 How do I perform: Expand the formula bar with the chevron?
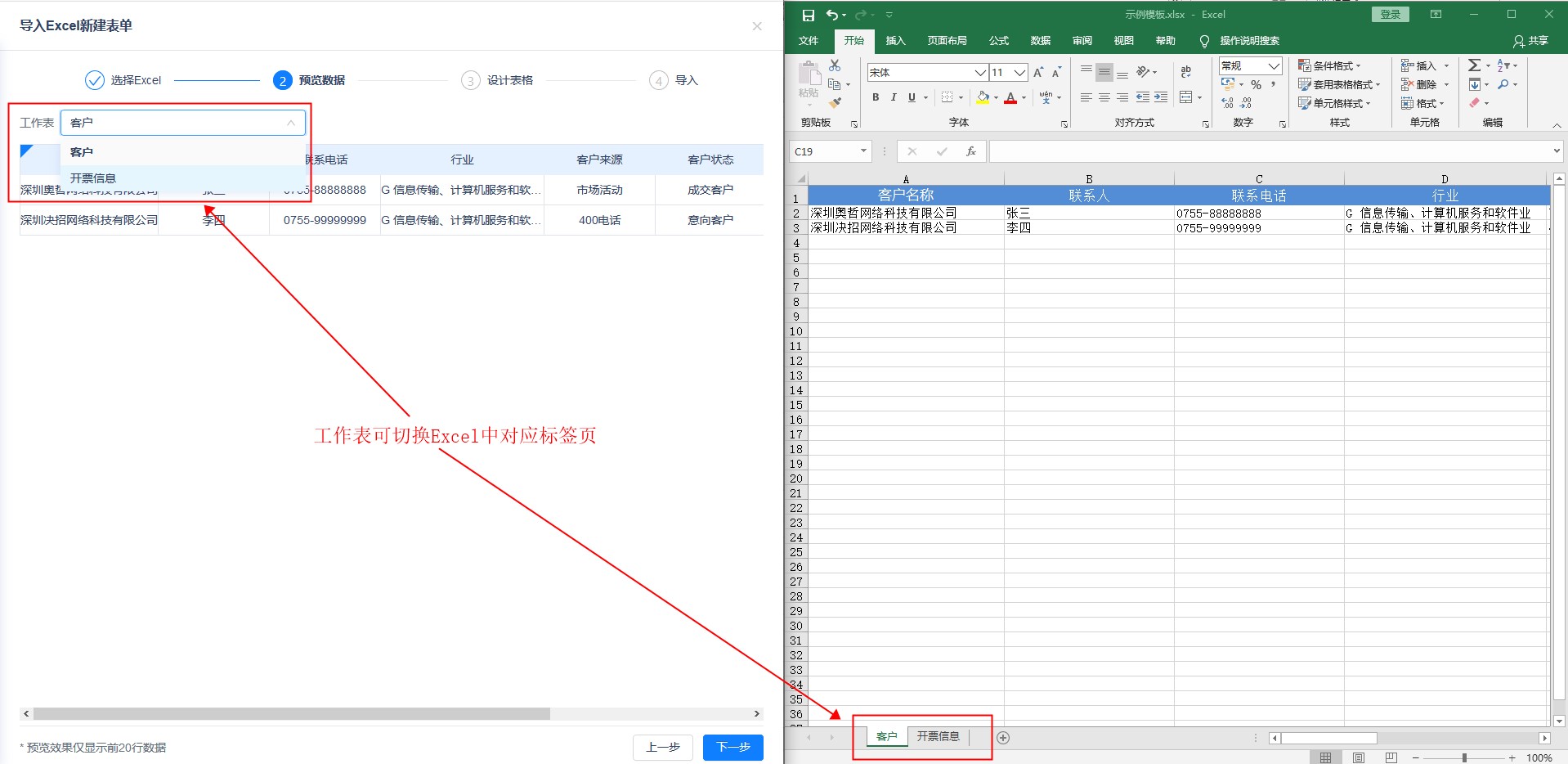point(1556,151)
